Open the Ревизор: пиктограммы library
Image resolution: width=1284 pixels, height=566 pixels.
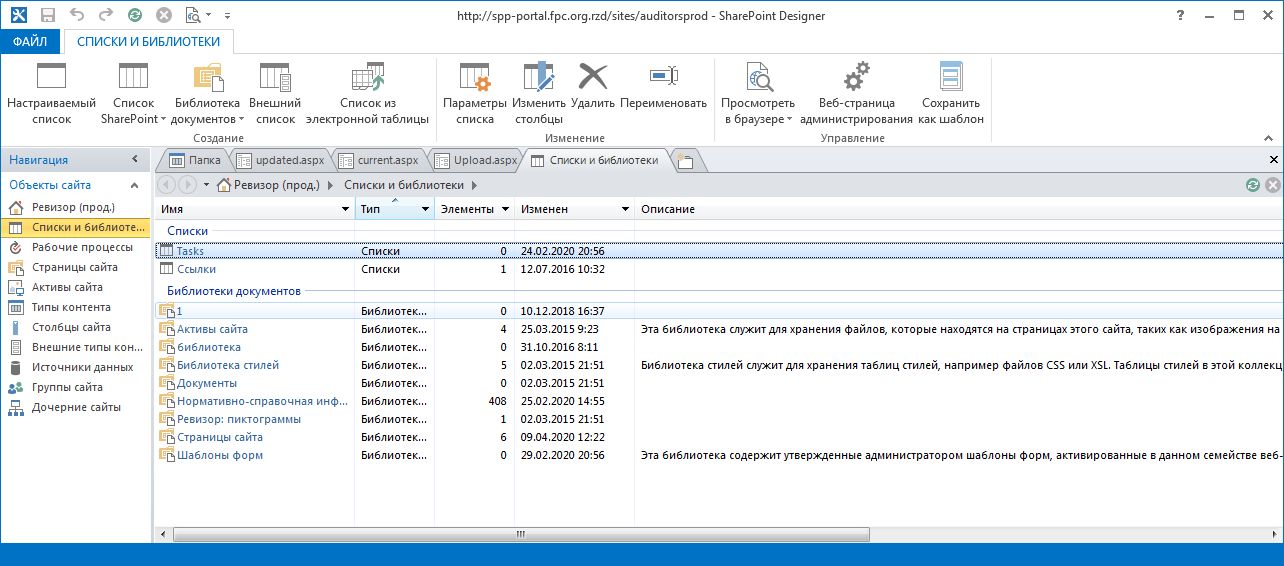pos(238,419)
